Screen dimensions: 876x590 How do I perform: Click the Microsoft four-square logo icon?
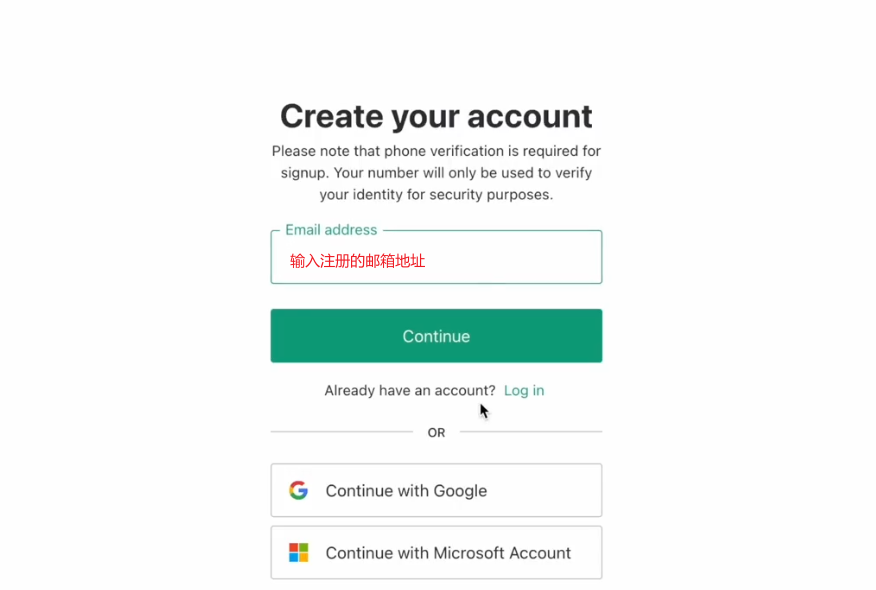[298, 553]
